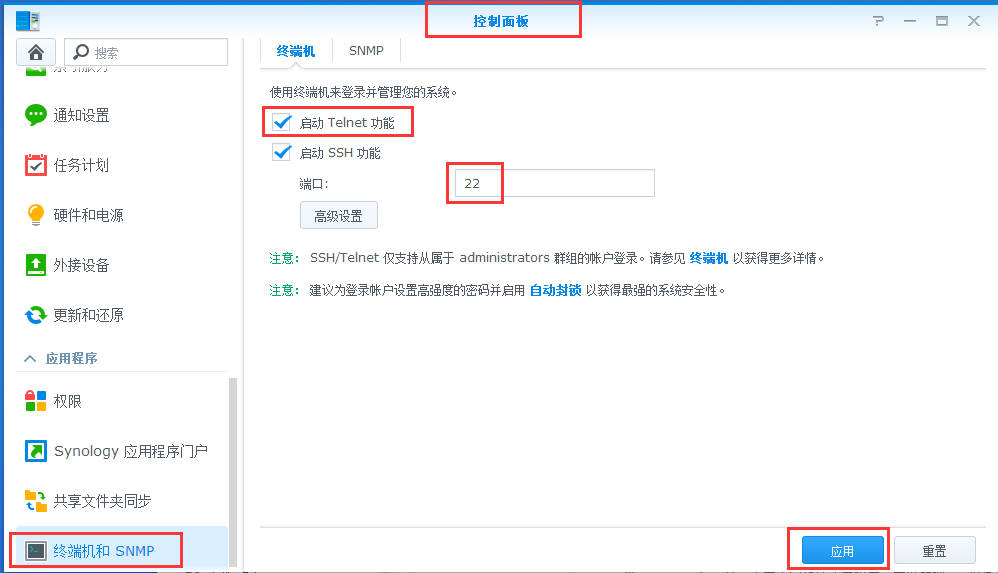The width and height of the screenshot is (998, 573).
Task: Click the 控制面板 window title
Action: [x=501, y=21]
